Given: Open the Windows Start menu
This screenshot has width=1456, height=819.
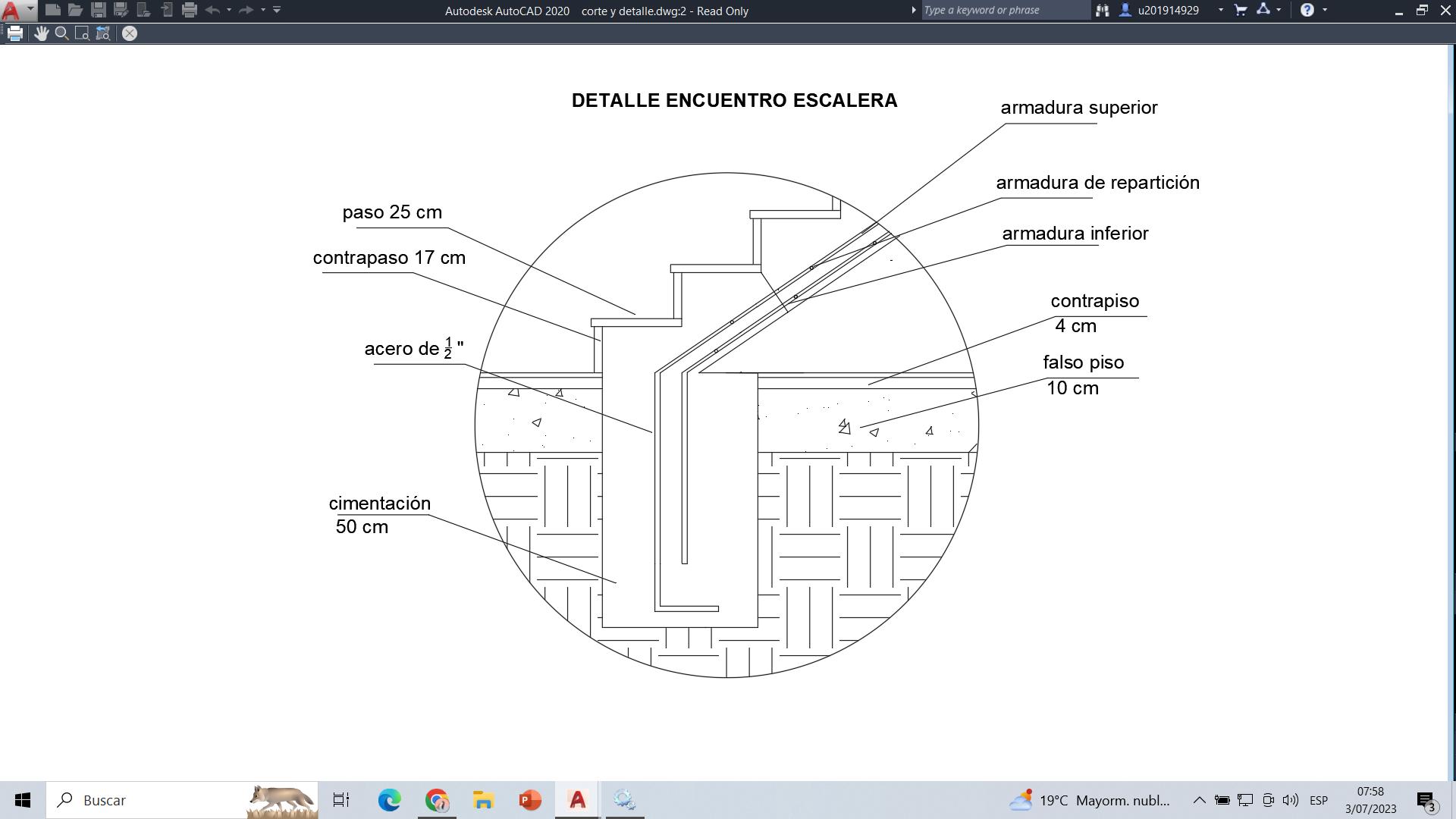Looking at the screenshot, I should coord(23,800).
